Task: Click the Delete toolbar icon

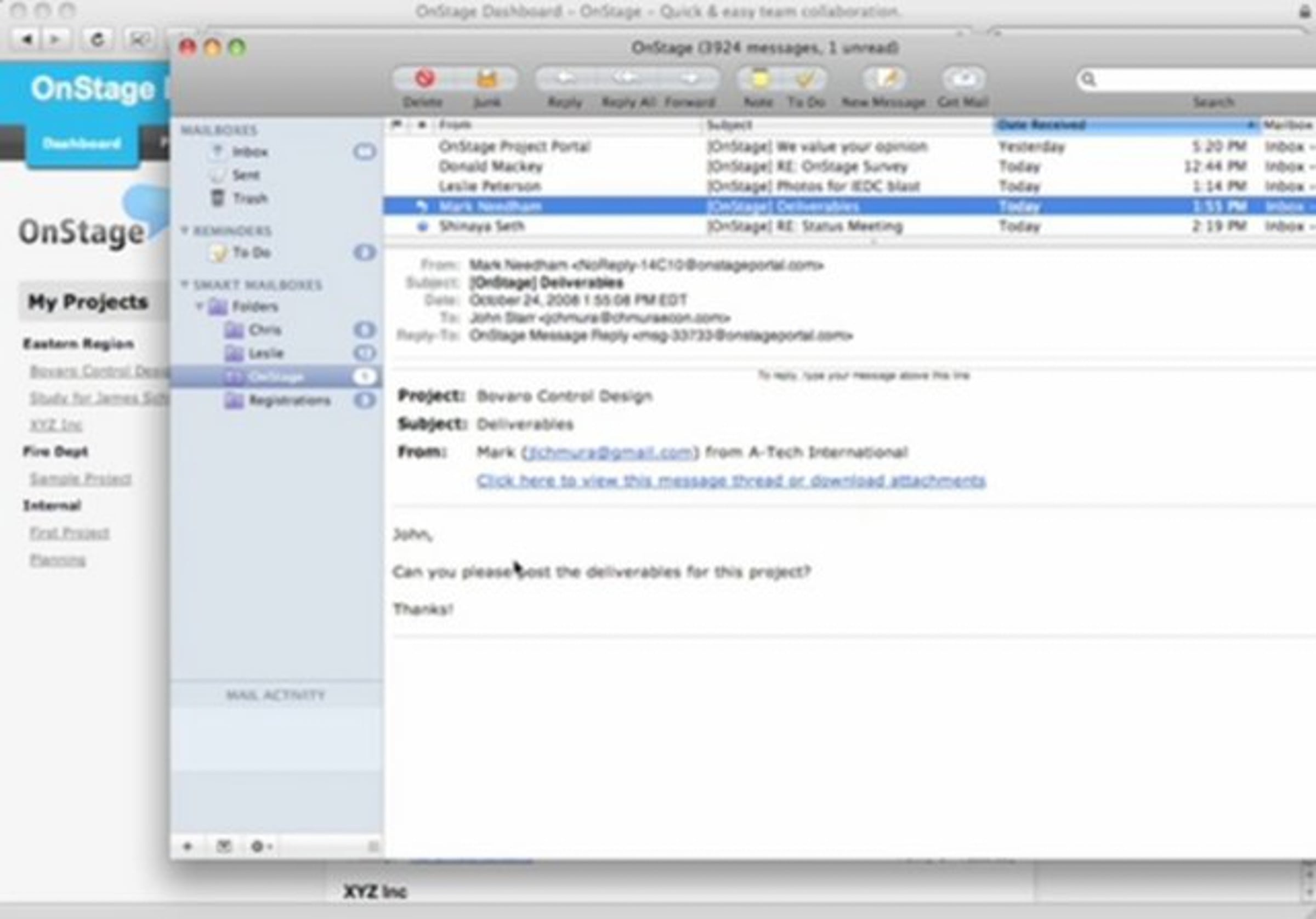Action: coord(423,78)
